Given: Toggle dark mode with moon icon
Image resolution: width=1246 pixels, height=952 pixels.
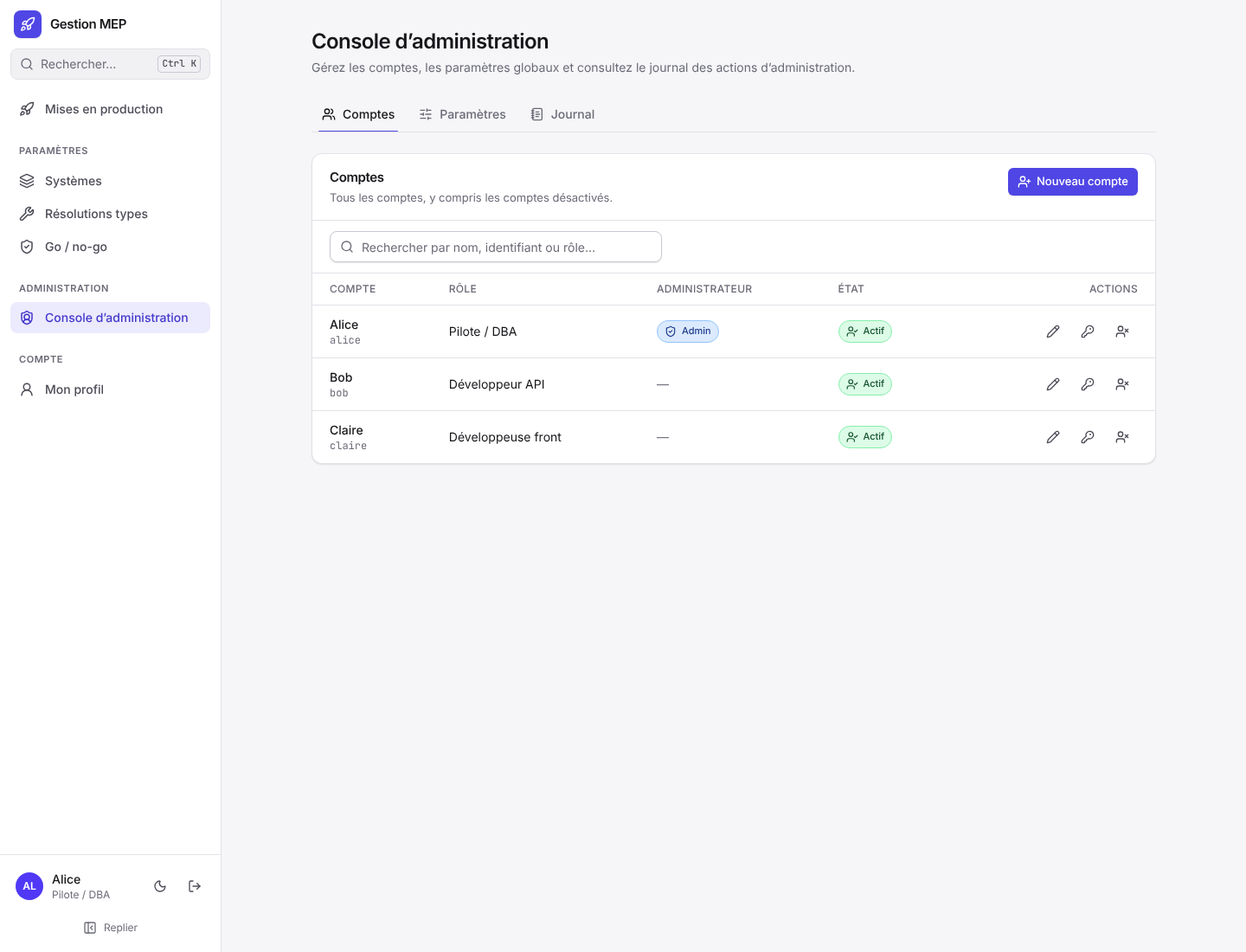Looking at the screenshot, I should [160, 886].
